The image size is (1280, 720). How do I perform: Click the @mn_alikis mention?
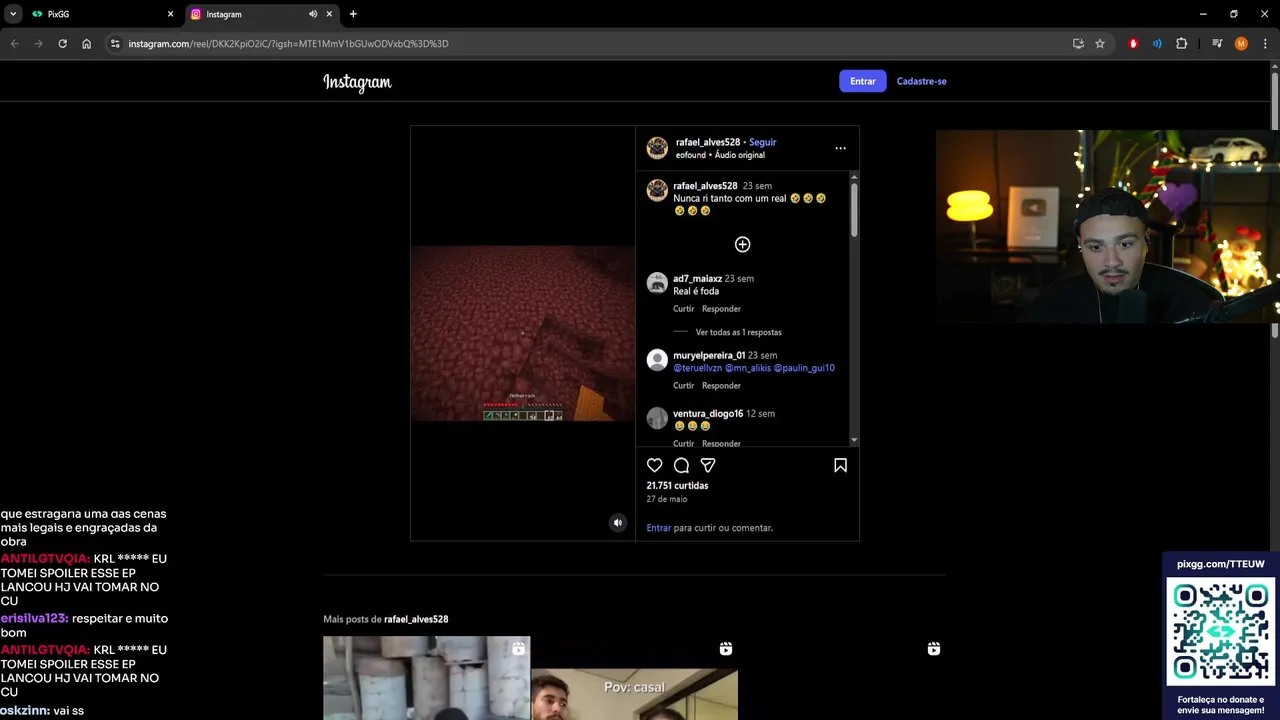tap(747, 368)
